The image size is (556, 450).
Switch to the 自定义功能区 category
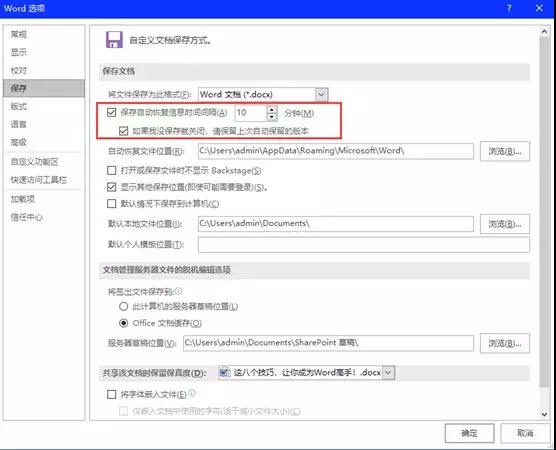coord(34,162)
